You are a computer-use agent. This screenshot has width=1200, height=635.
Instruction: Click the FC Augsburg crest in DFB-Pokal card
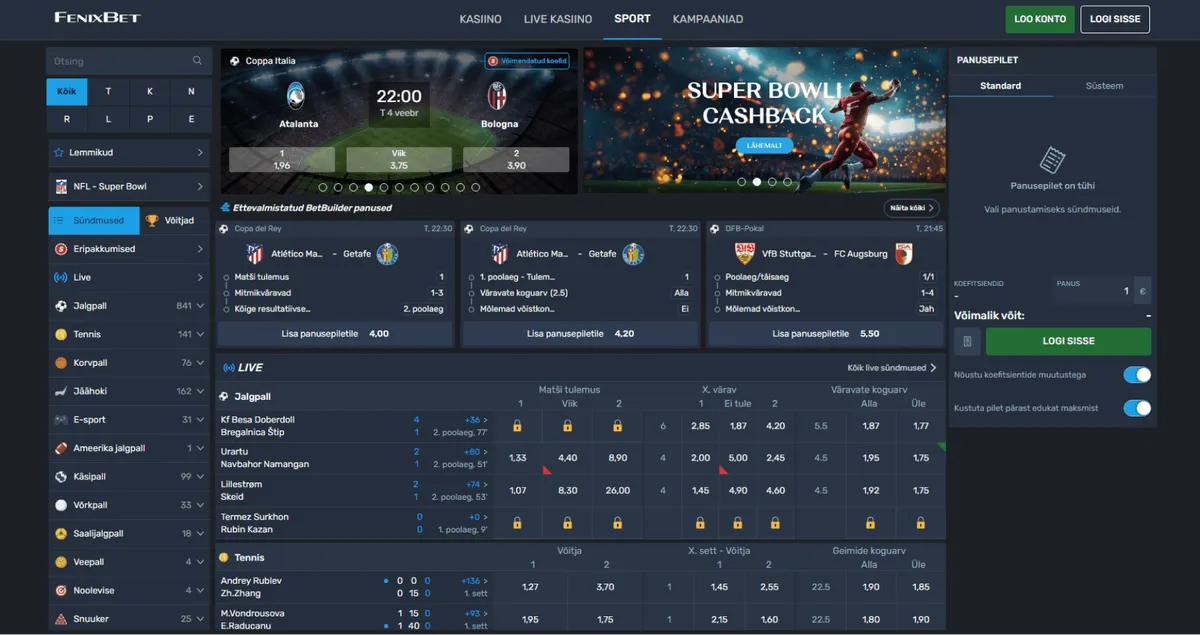tap(904, 254)
